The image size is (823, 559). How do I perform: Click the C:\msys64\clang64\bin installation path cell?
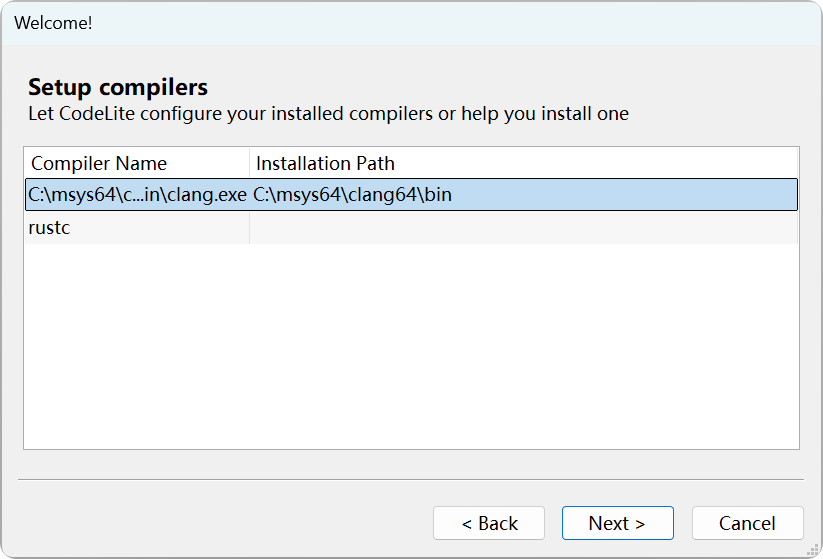click(x=352, y=194)
